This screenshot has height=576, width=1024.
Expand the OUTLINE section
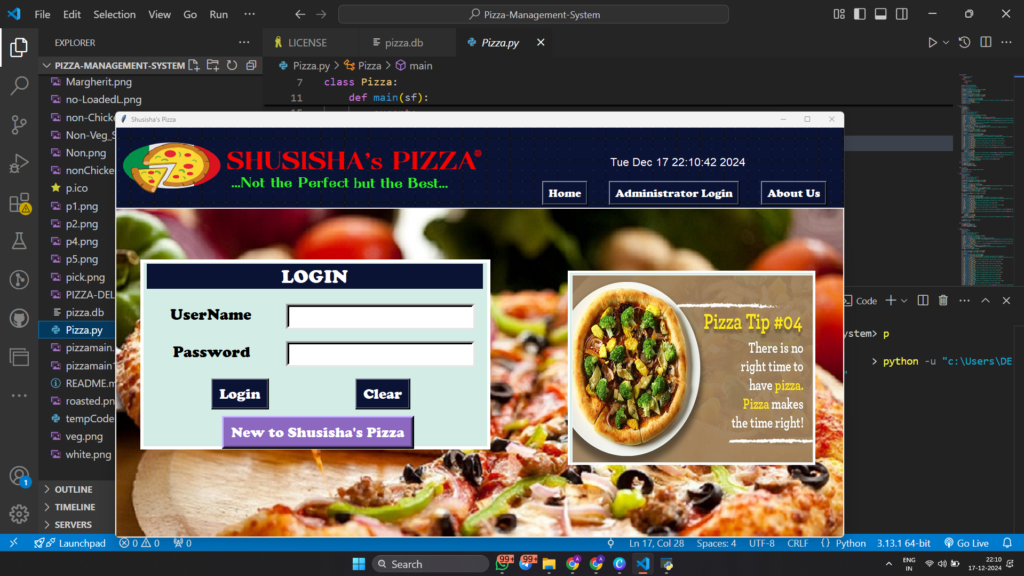[73, 489]
